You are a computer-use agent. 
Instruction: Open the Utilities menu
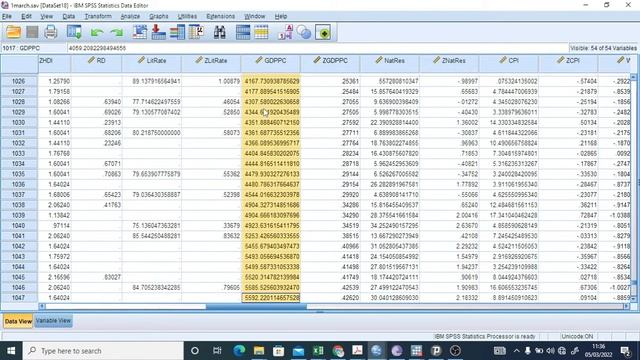(187, 16)
